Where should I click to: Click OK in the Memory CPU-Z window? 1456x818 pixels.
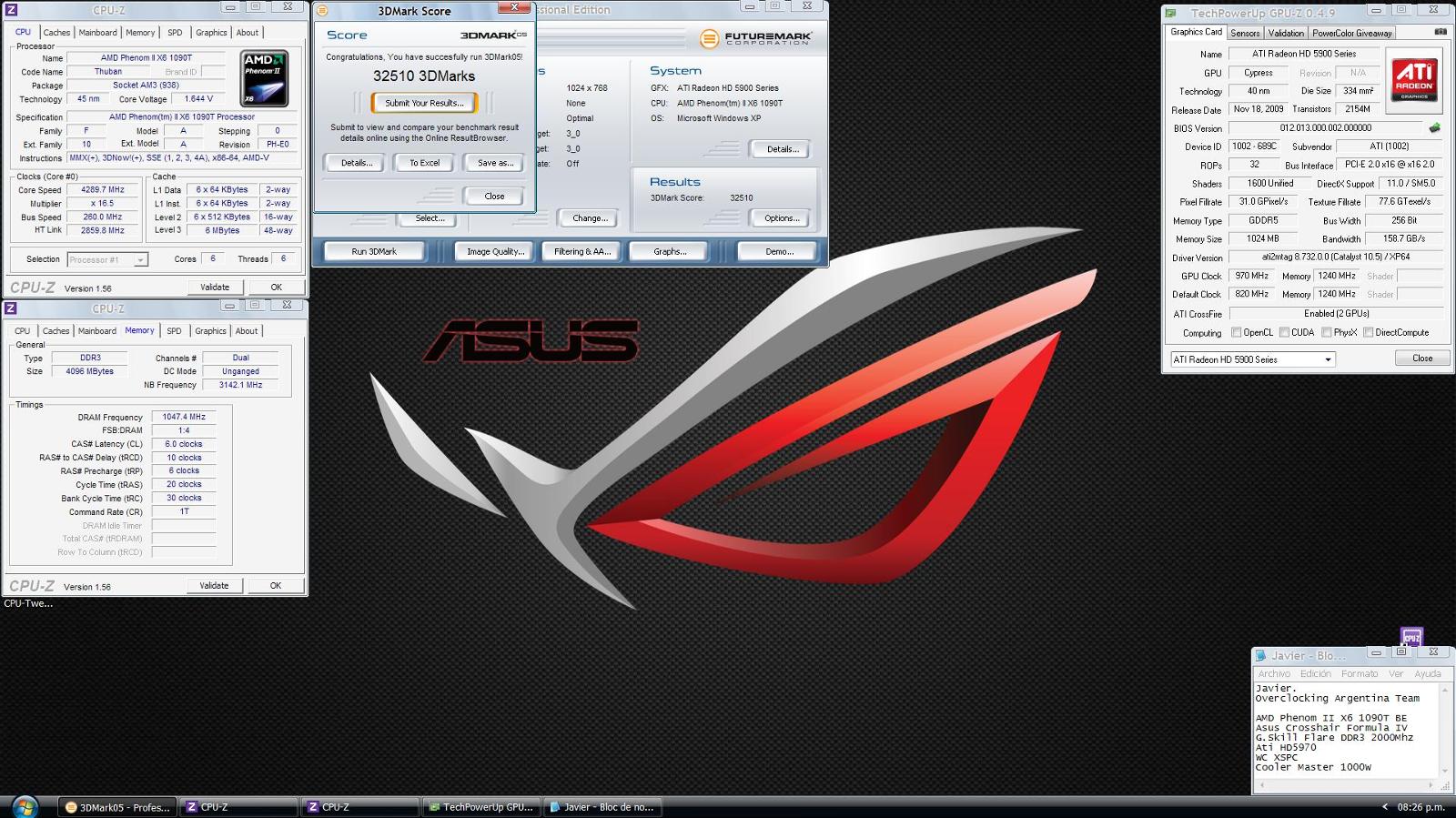(x=275, y=586)
